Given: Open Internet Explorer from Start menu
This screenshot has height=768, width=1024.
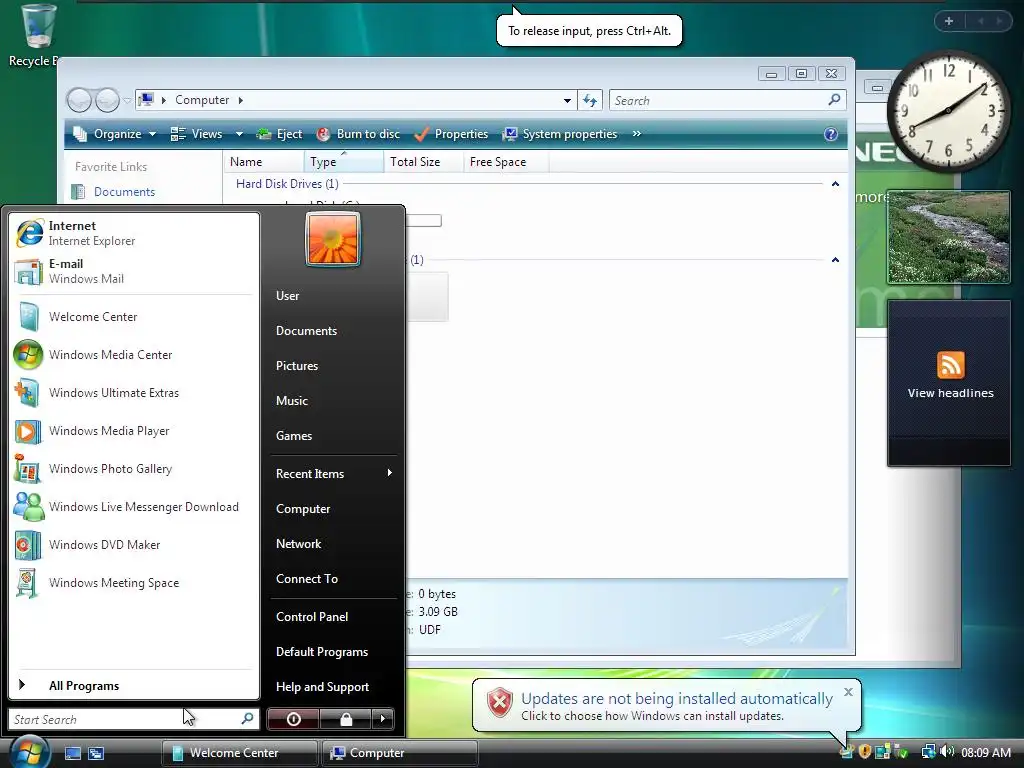Looking at the screenshot, I should [x=134, y=233].
